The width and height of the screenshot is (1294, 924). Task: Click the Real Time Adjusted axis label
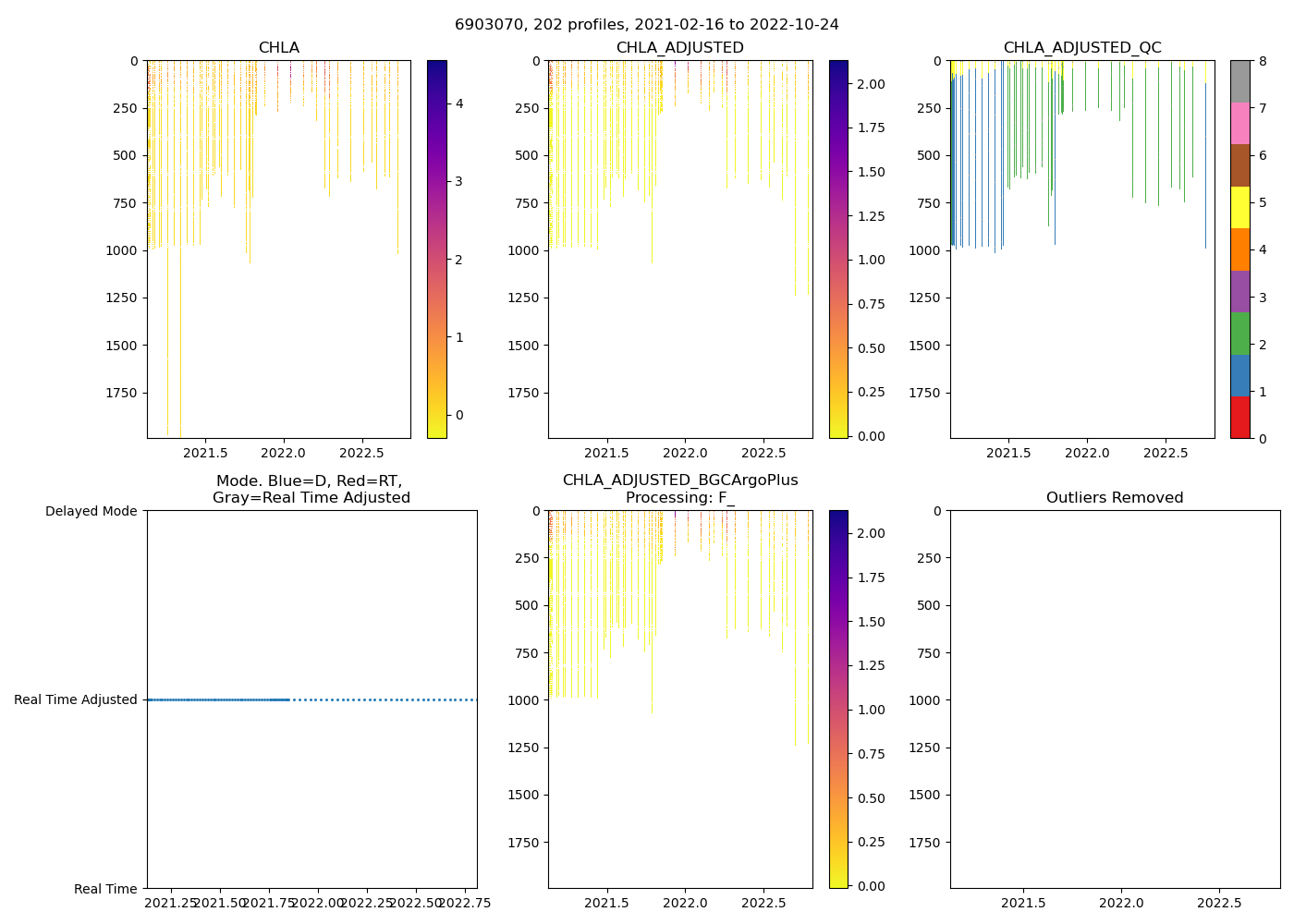[75, 700]
